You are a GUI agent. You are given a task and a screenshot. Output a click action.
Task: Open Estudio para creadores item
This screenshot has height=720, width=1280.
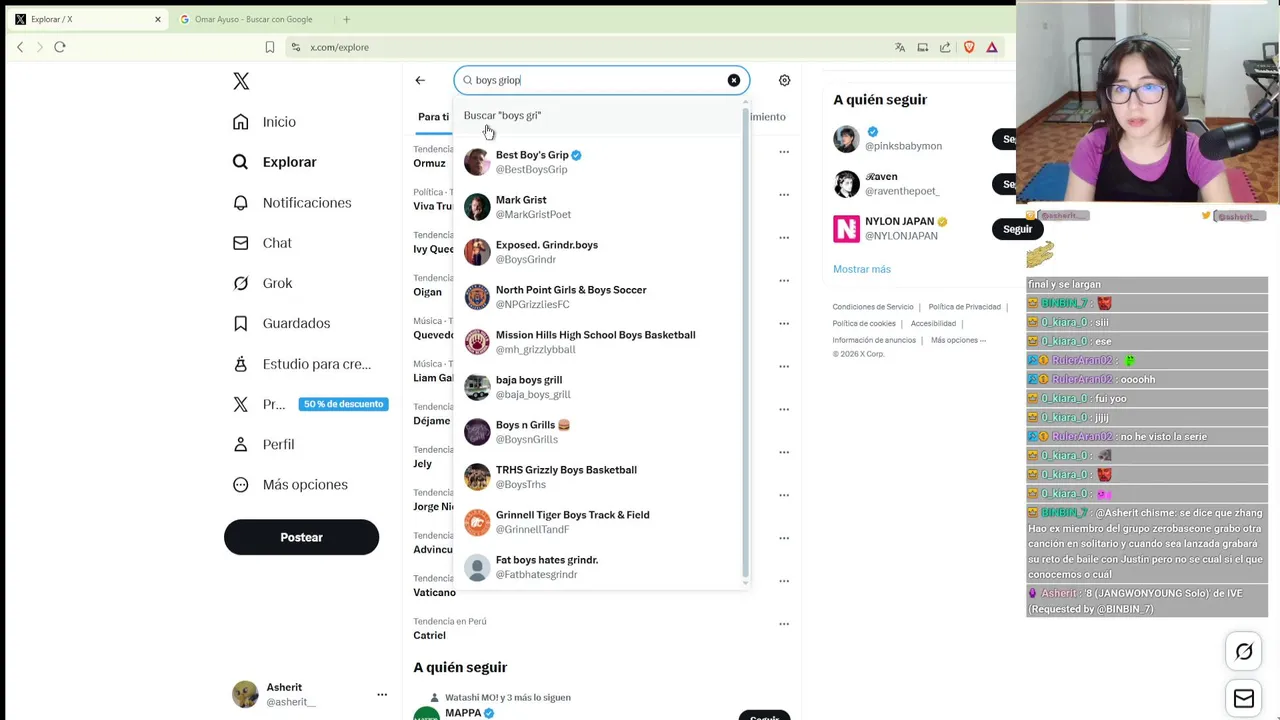pyautogui.click(x=301, y=364)
